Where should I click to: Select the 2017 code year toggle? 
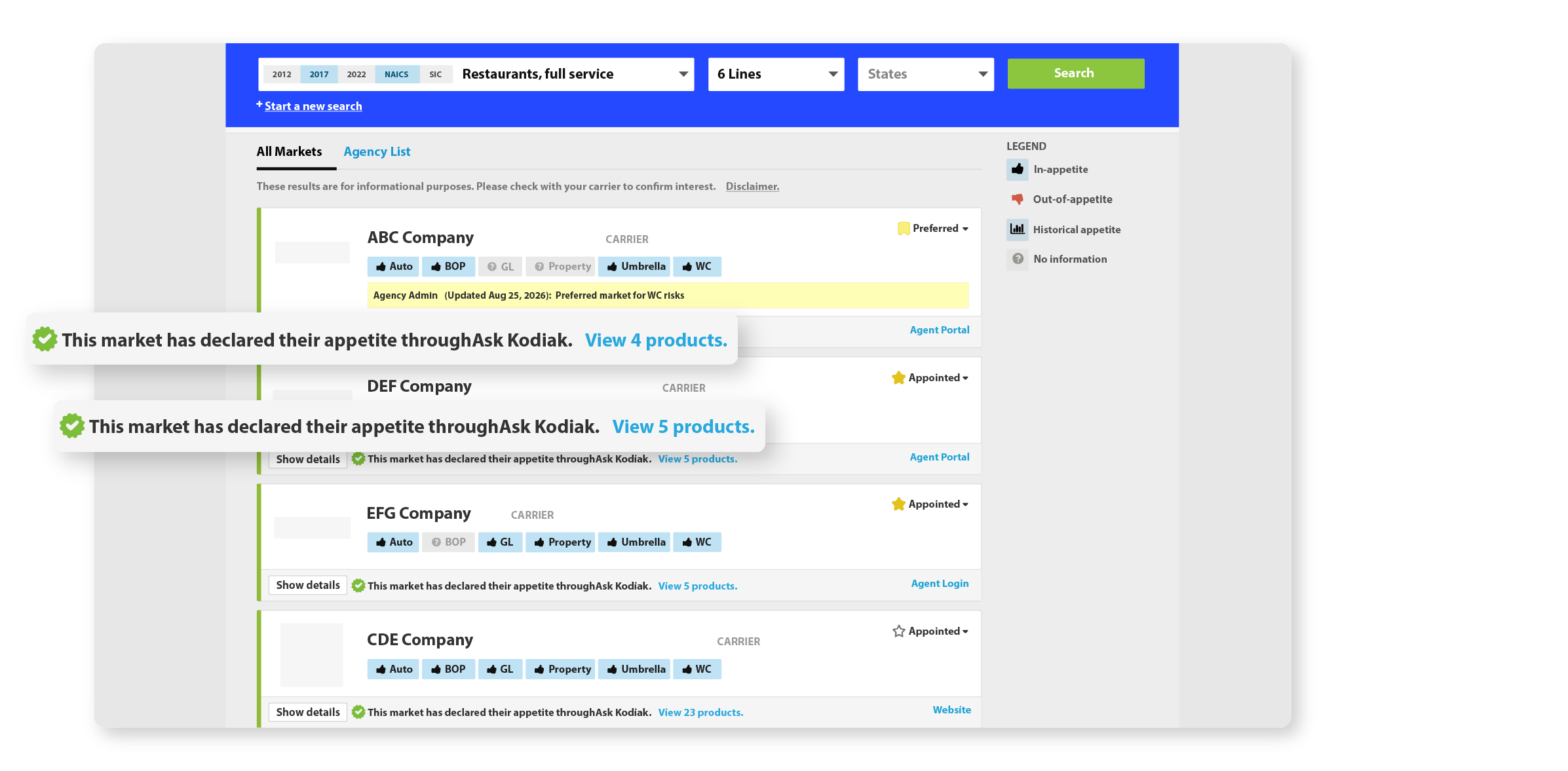point(319,75)
